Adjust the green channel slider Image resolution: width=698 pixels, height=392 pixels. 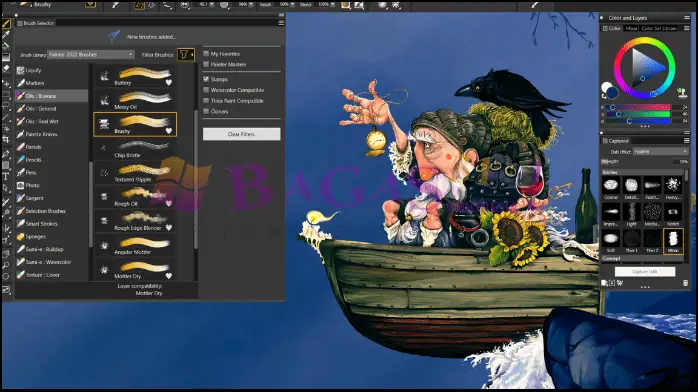coord(637,114)
